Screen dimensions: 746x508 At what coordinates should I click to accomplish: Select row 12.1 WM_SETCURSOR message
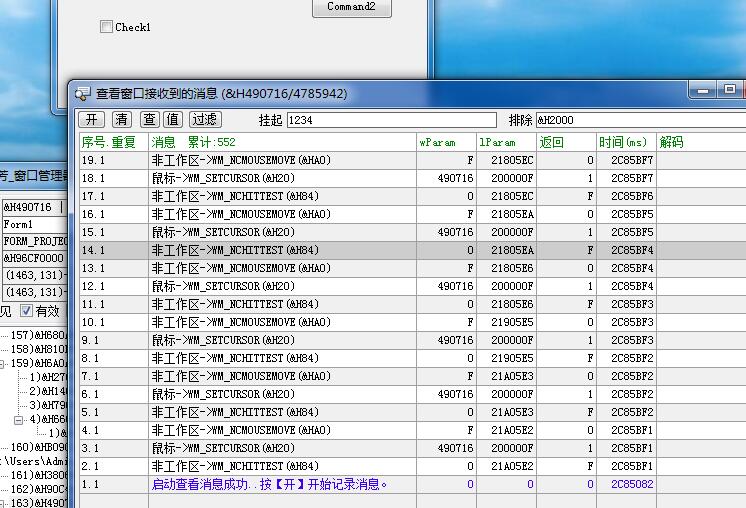tap(412, 286)
